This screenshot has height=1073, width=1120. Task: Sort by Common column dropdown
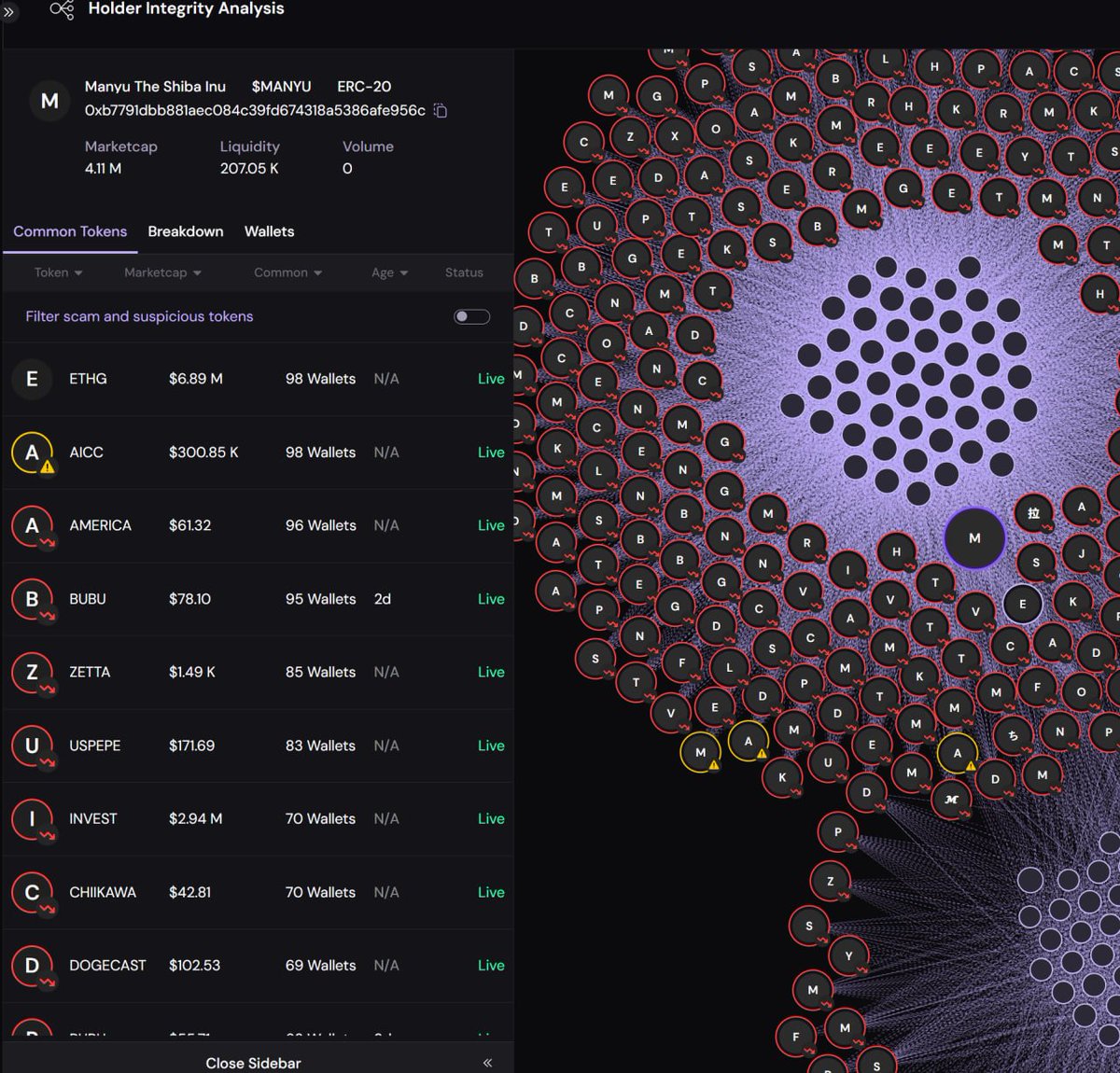[x=287, y=272]
